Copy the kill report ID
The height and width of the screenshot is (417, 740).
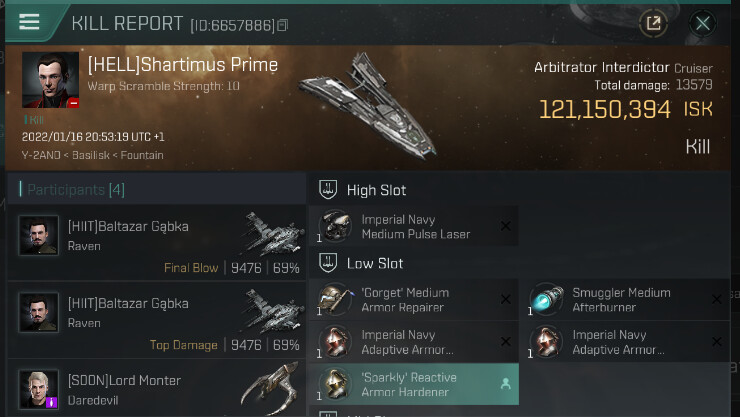[283, 24]
